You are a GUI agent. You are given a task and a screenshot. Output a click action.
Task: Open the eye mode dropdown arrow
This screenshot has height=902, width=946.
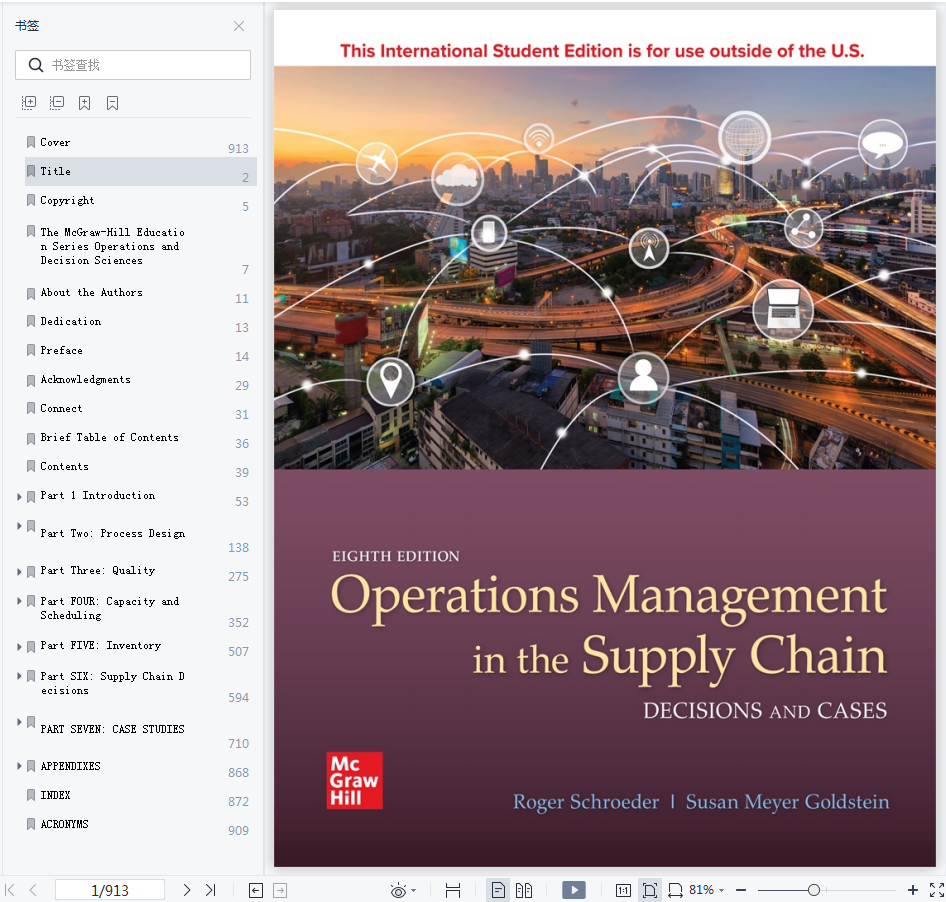click(x=414, y=891)
